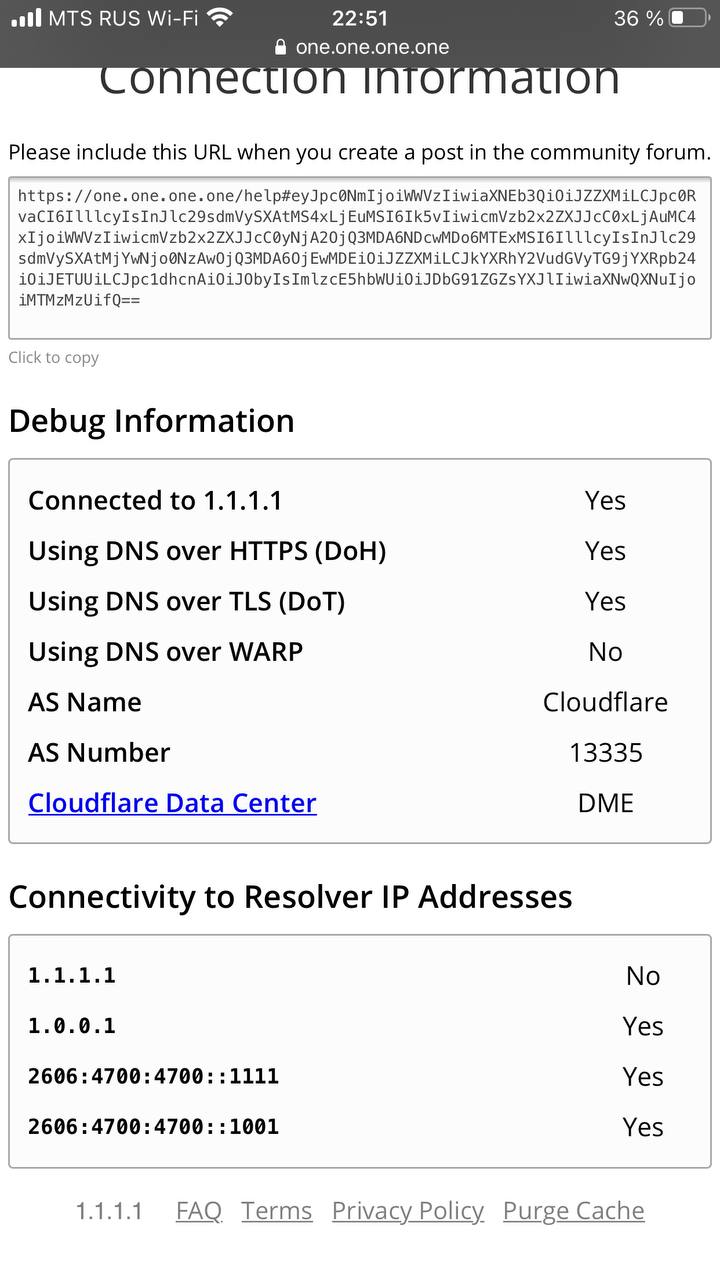This screenshot has height=1280, width=720.
Task: Tap the lock icon in address bar
Action: point(279,47)
